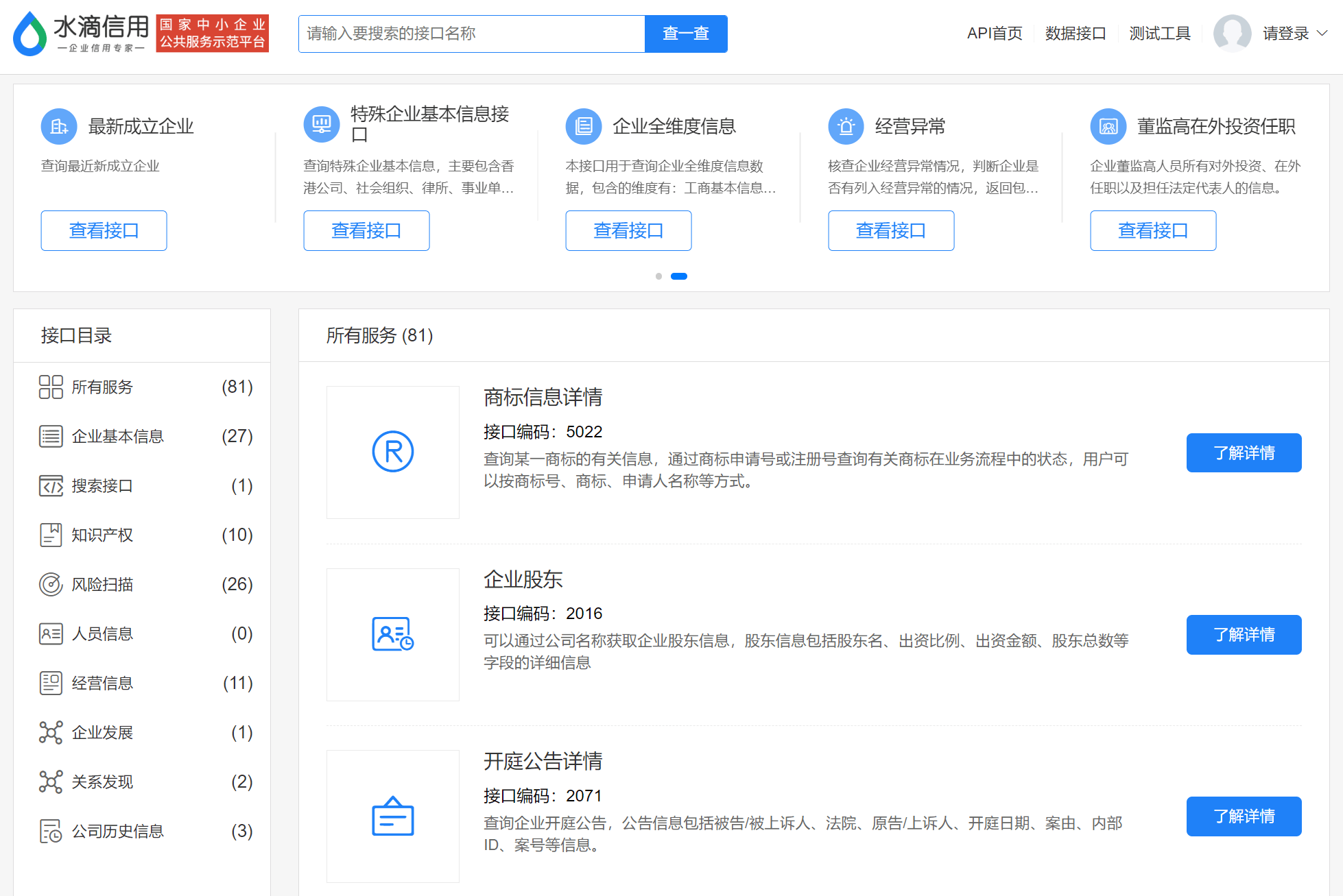Select the active second carousel indicator
The height and width of the screenshot is (896, 1343).
click(x=679, y=276)
